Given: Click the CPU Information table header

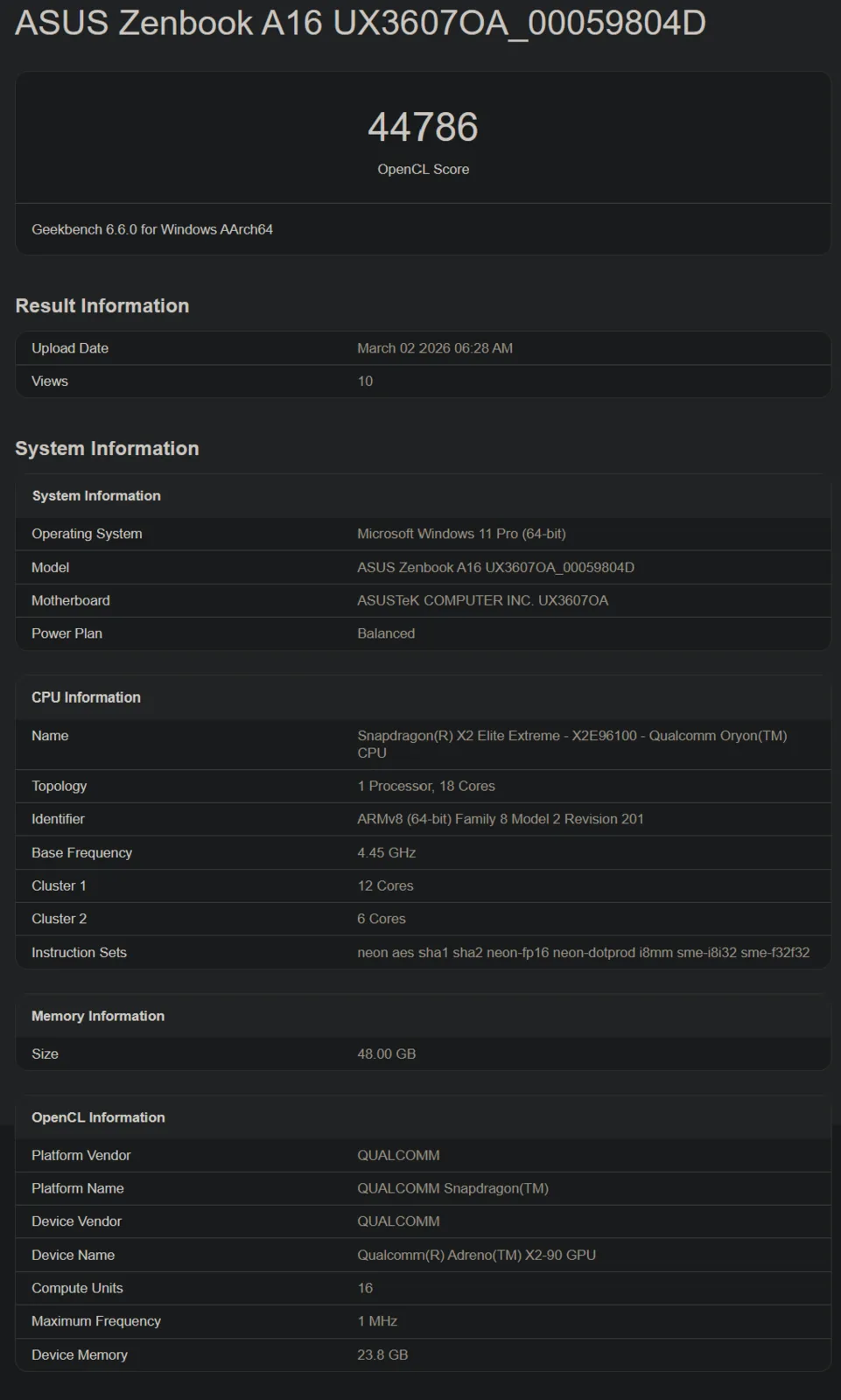Looking at the screenshot, I should [86, 697].
